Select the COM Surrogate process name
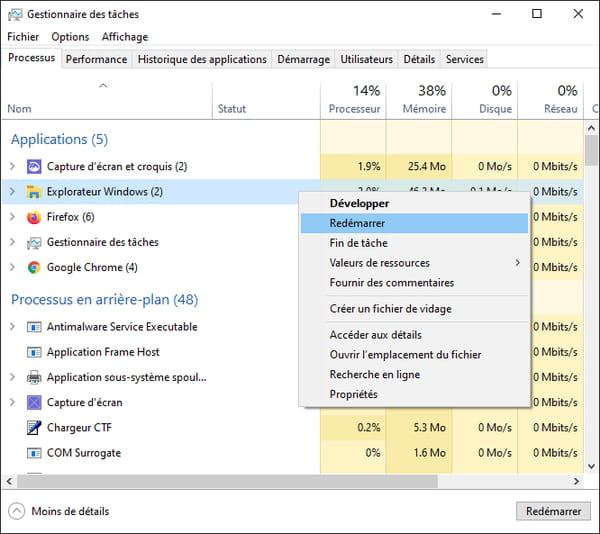600x534 pixels. 84,453
